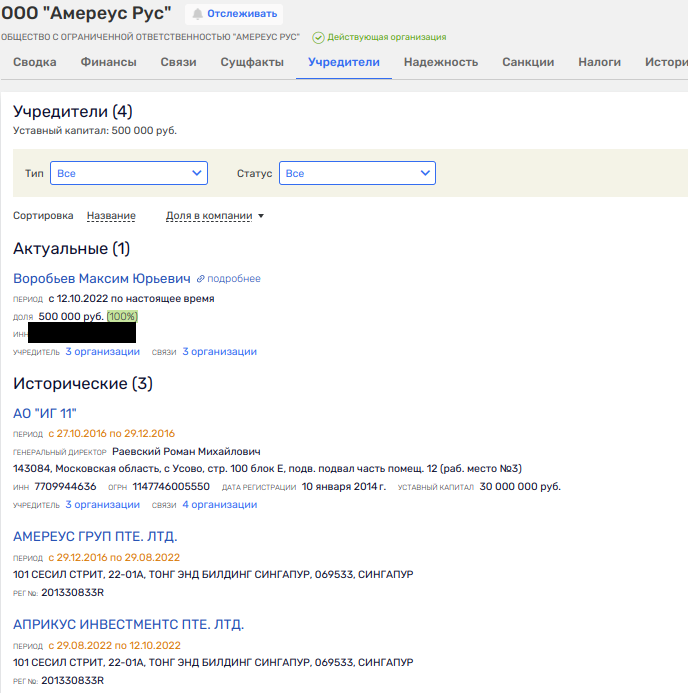This screenshot has height=693, width=688.
Task: Open the История tab
Action: [x=666, y=62]
